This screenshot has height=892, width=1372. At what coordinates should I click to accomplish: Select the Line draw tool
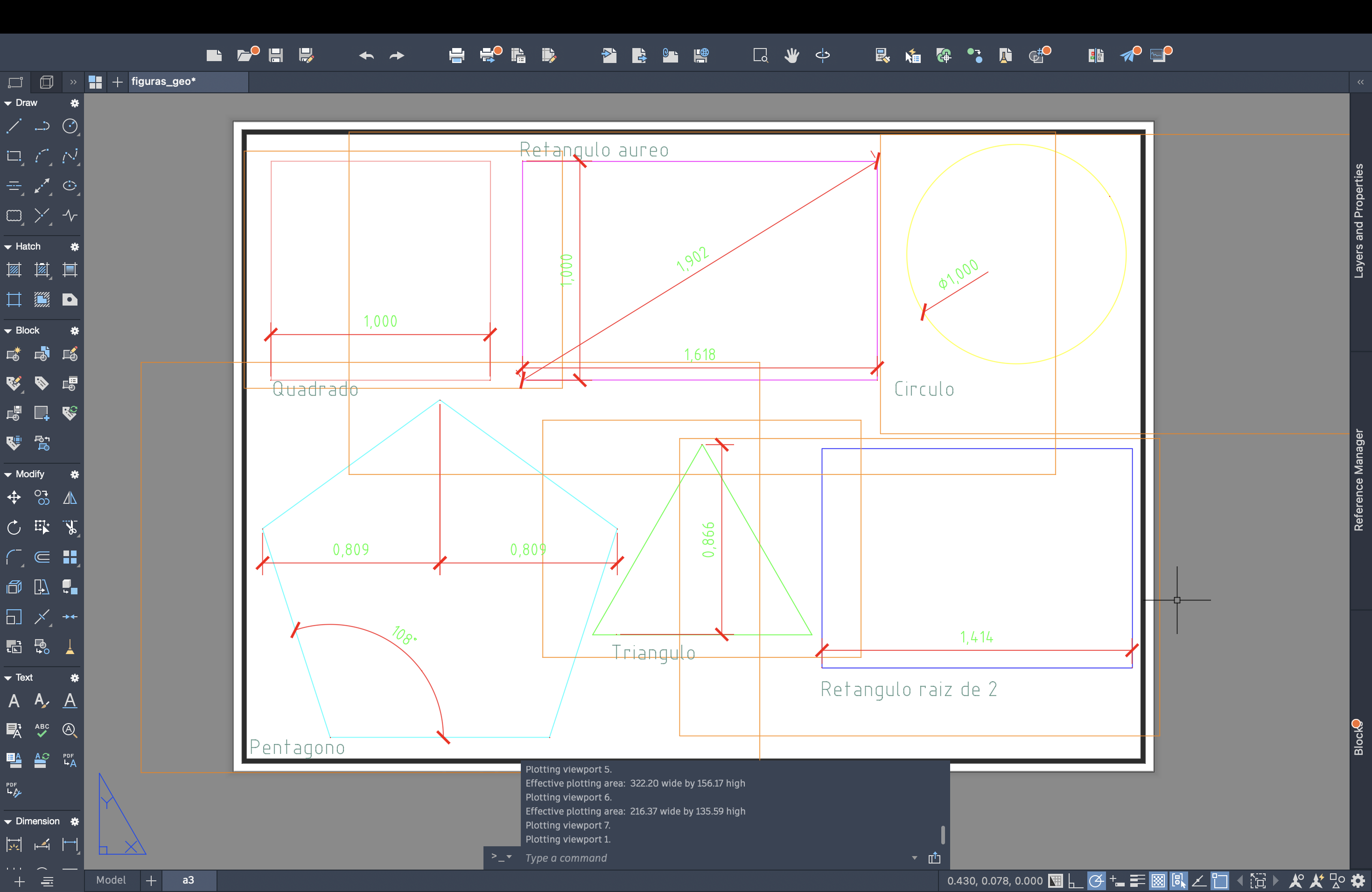[14, 126]
